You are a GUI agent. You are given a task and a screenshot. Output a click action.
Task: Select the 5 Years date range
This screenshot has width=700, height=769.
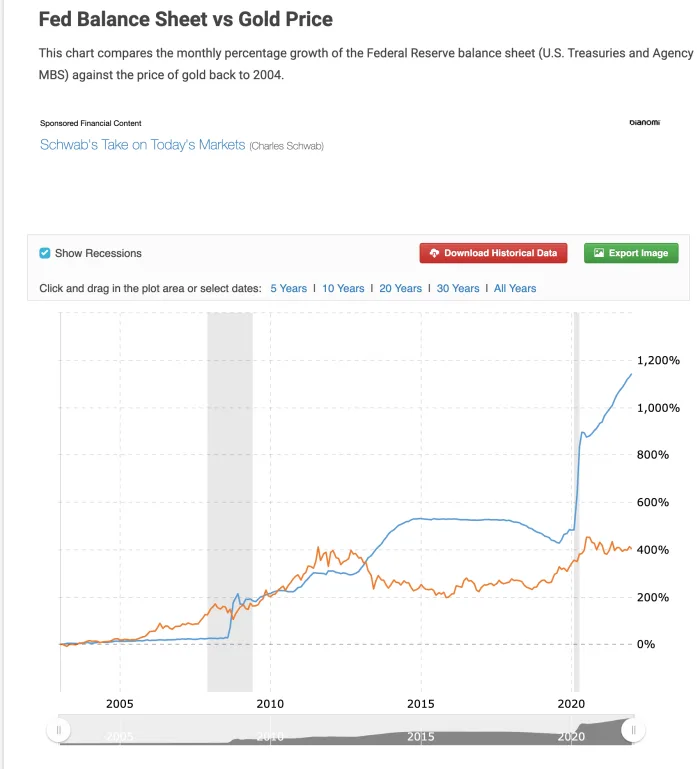(x=288, y=288)
